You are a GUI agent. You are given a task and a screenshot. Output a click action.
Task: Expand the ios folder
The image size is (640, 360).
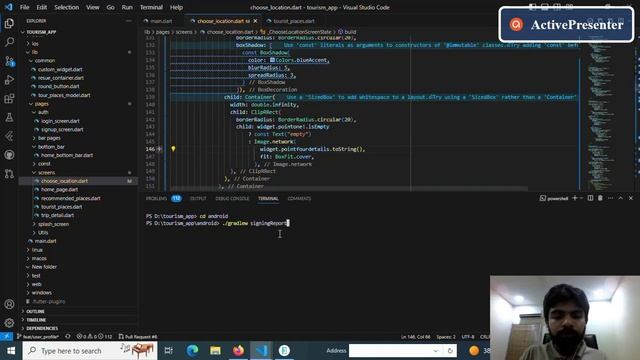click(35, 43)
